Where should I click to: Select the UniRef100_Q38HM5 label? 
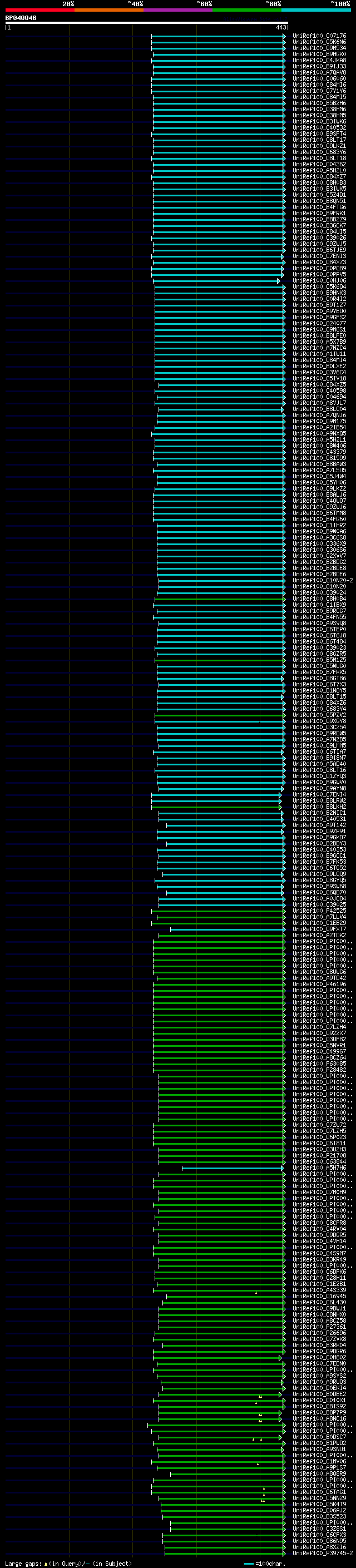319,115
